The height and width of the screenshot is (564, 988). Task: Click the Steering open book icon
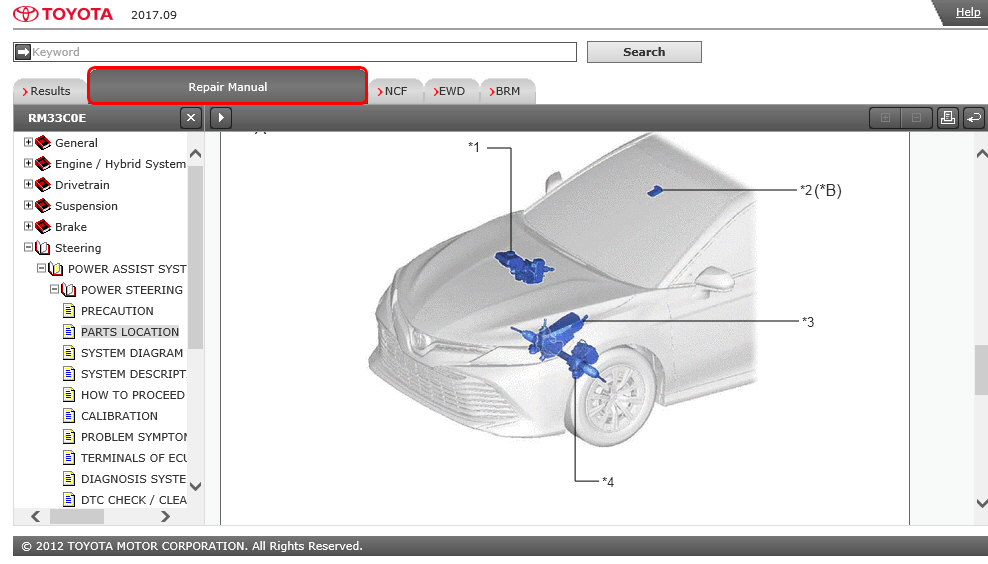tap(43, 248)
